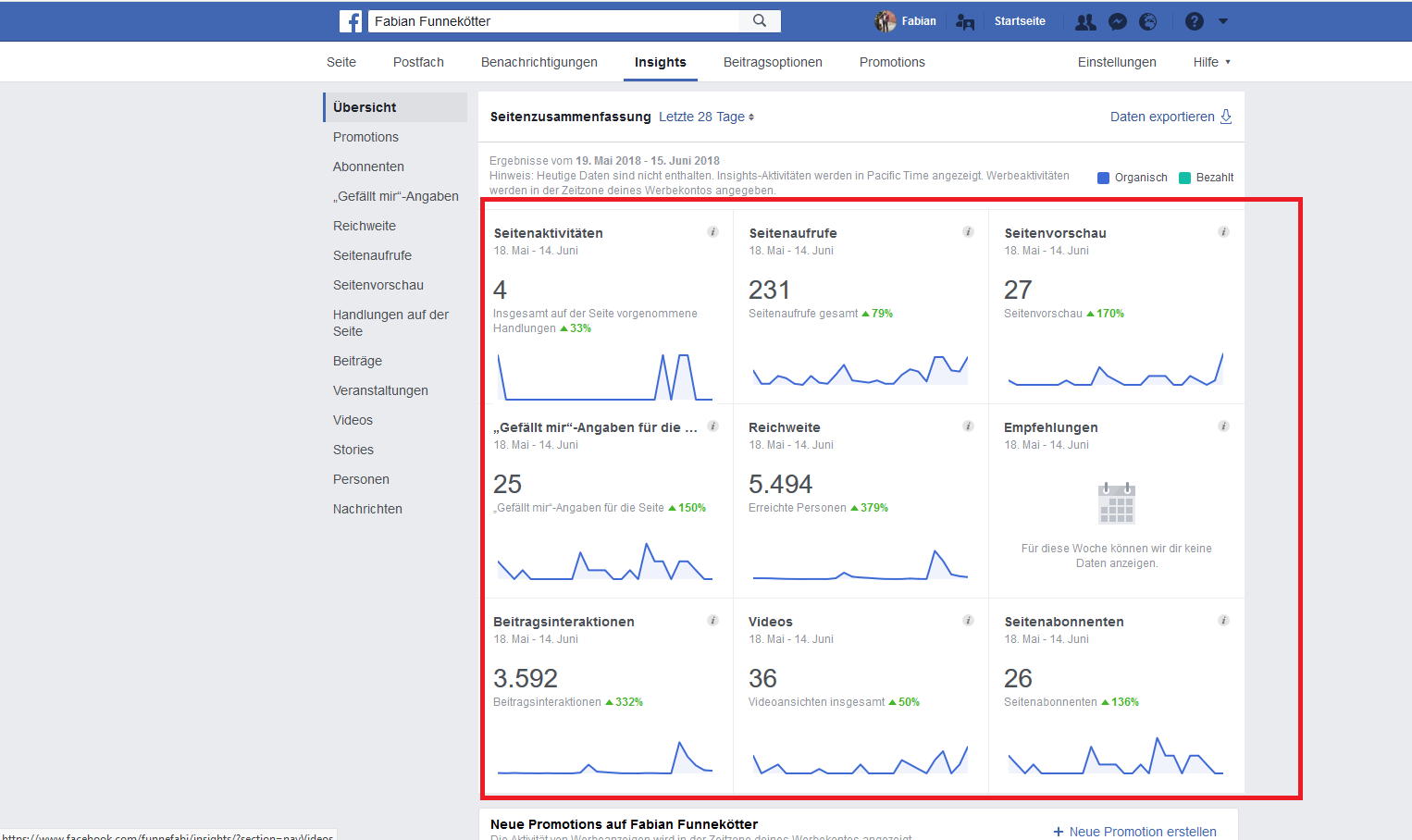
Task: Open Beiträge in the sidebar
Action: 357,361
